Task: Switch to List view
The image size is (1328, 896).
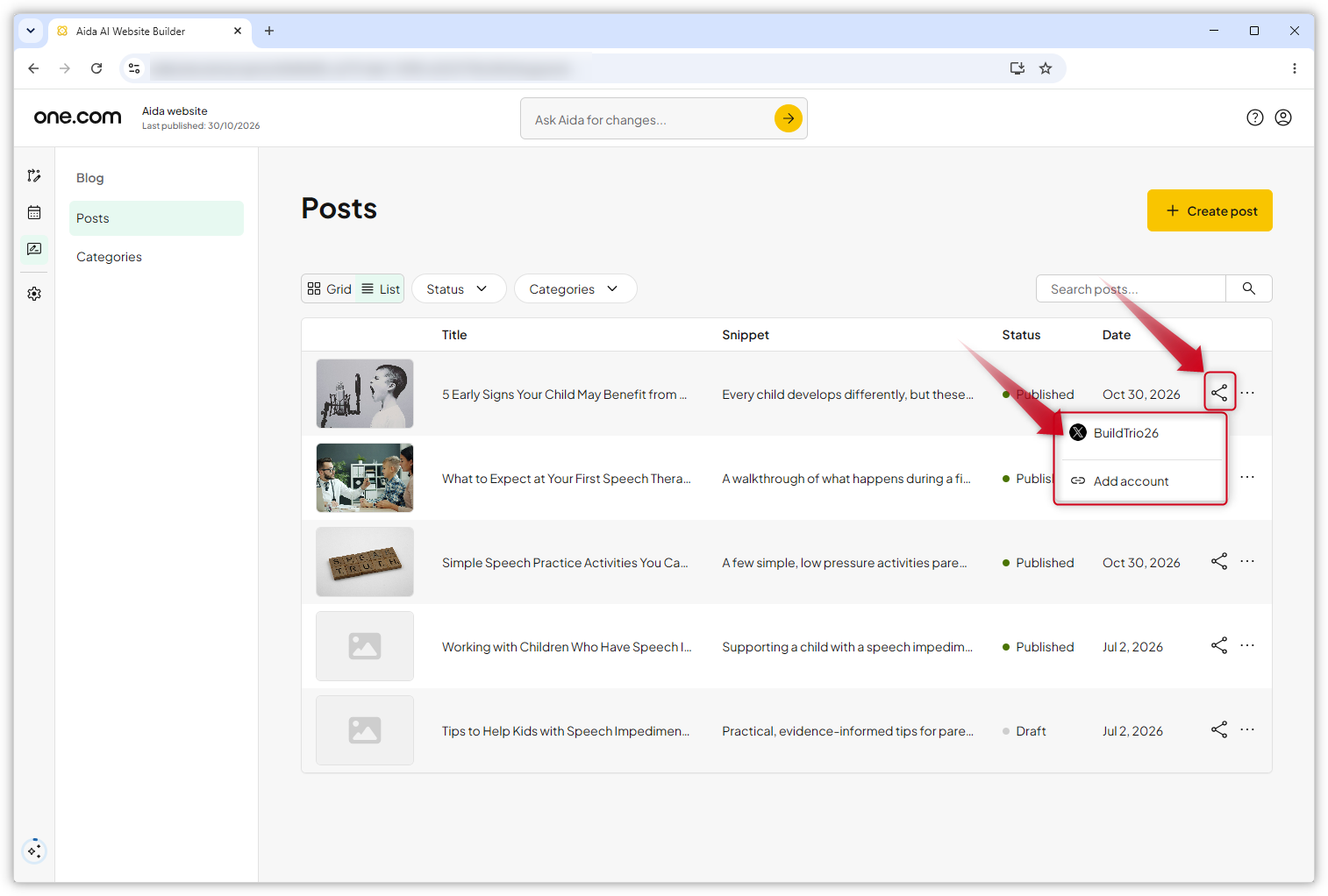Action: point(381,289)
